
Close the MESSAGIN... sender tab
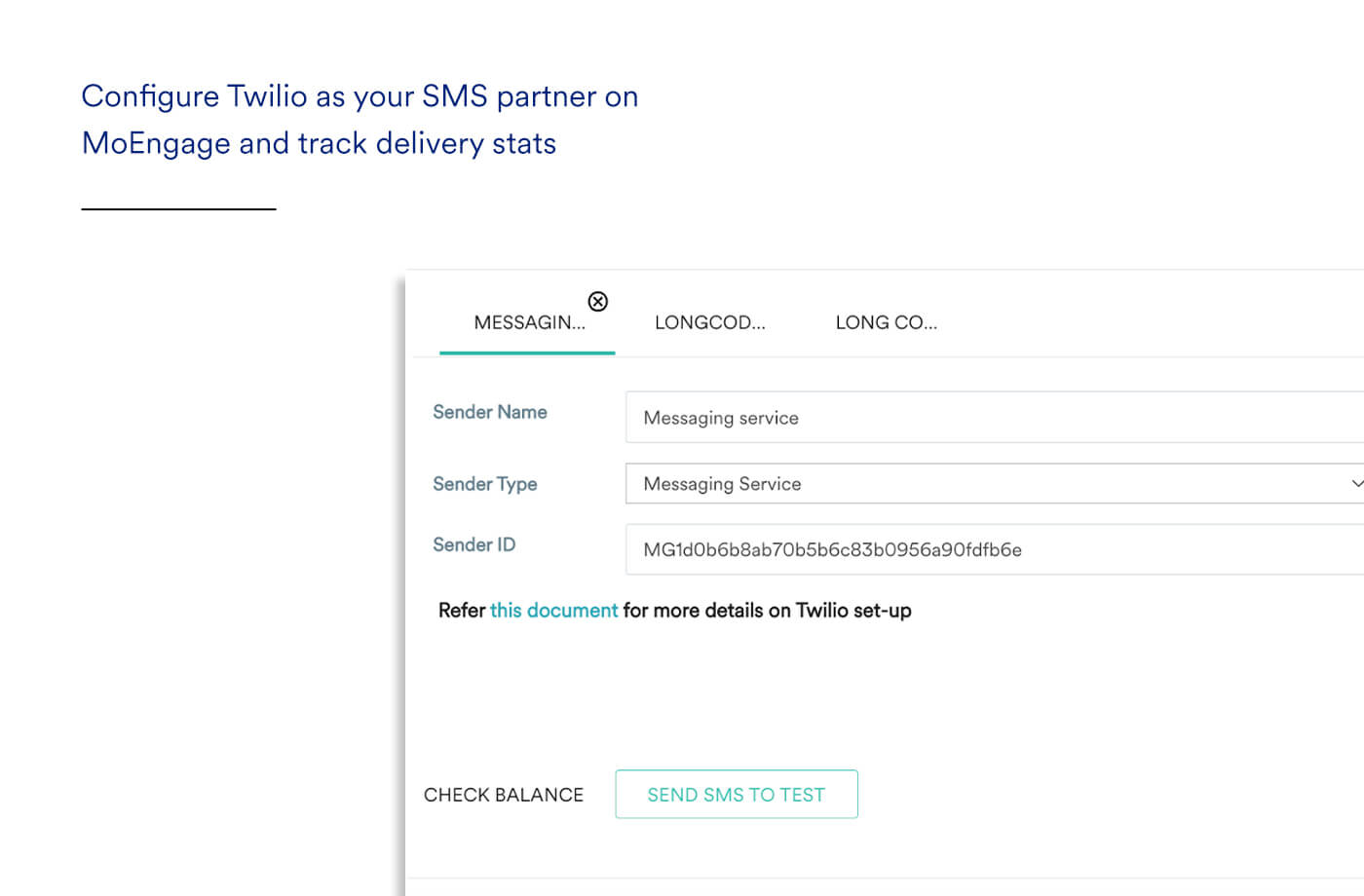pos(598,301)
